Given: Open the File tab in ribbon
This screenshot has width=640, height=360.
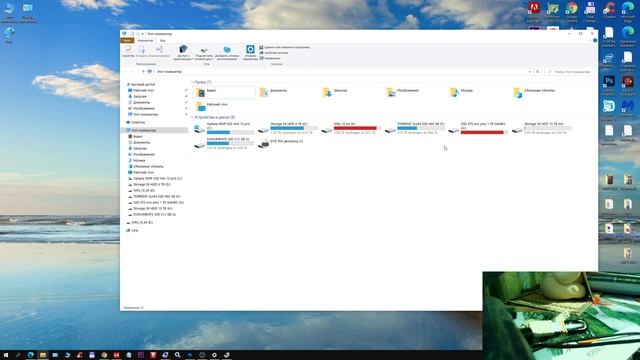Looking at the screenshot, I should (x=127, y=40).
